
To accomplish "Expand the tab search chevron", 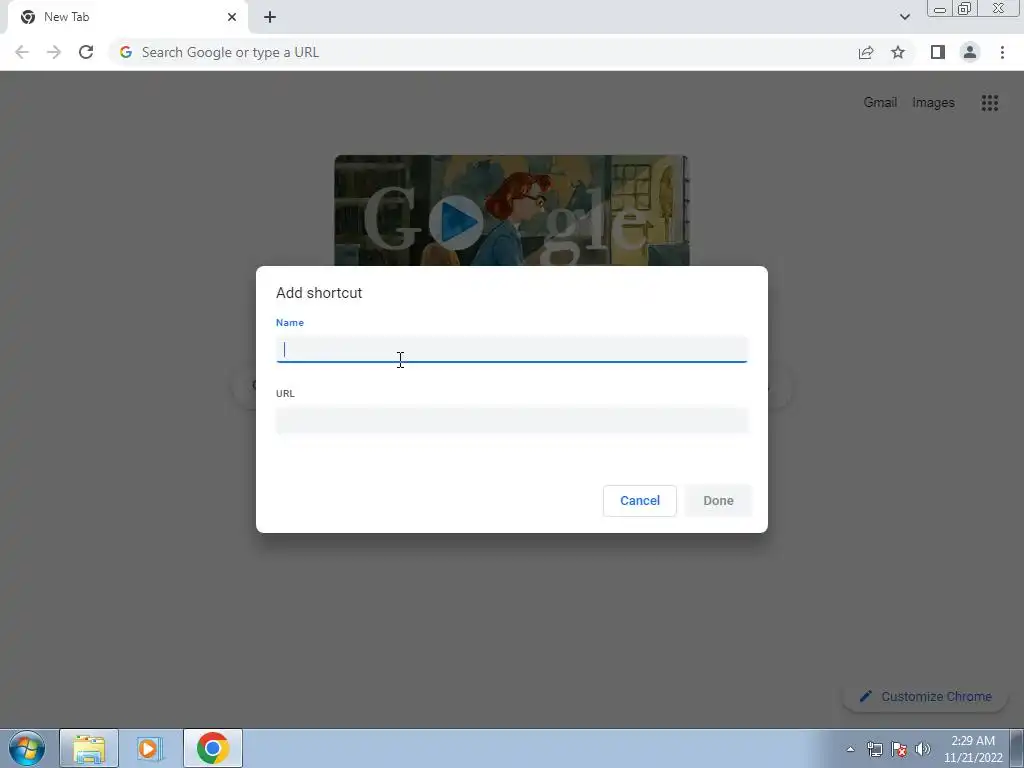I will pyautogui.click(x=904, y=17).
